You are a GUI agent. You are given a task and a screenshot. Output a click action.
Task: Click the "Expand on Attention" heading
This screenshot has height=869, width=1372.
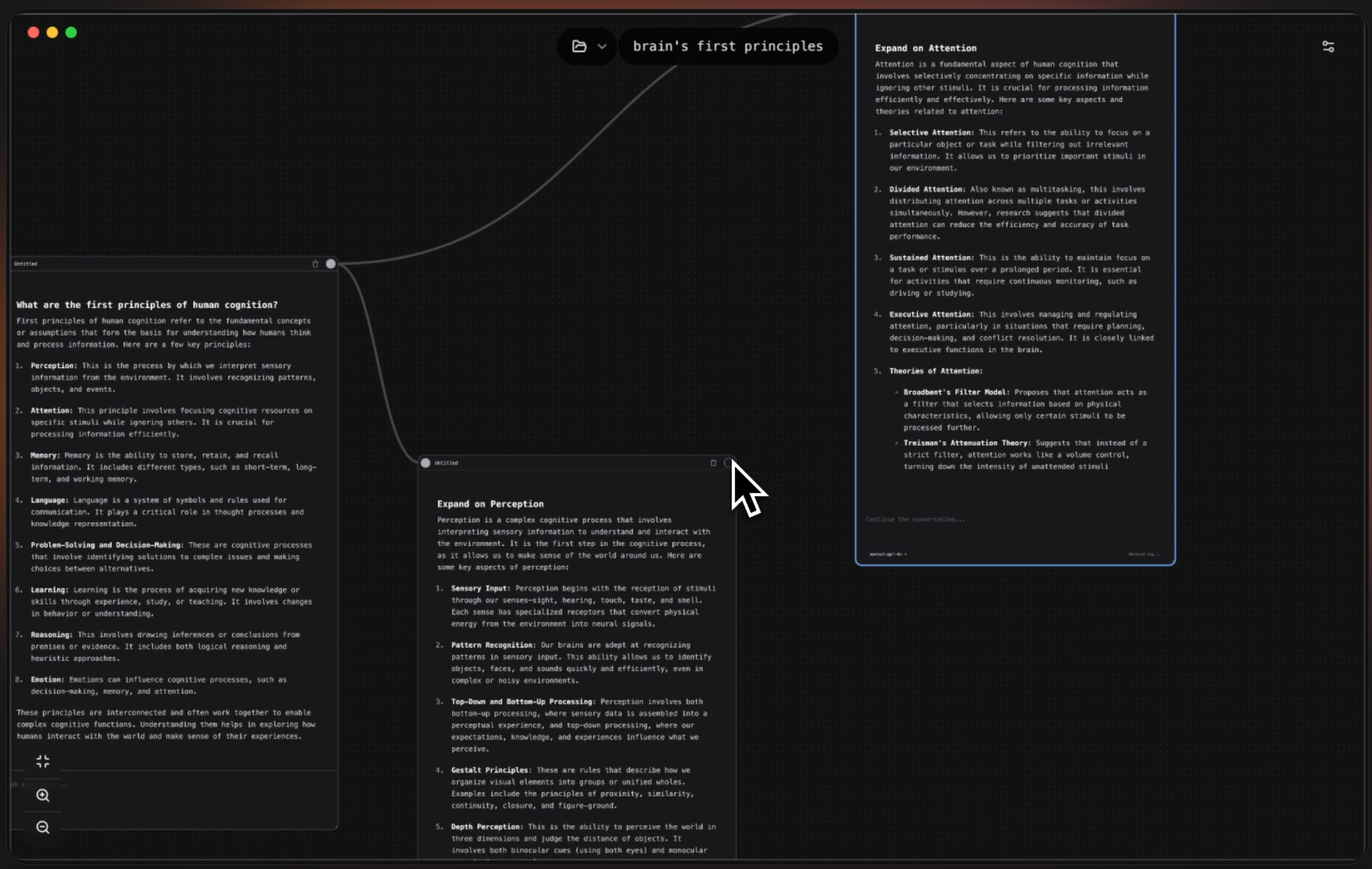point(926,48)
